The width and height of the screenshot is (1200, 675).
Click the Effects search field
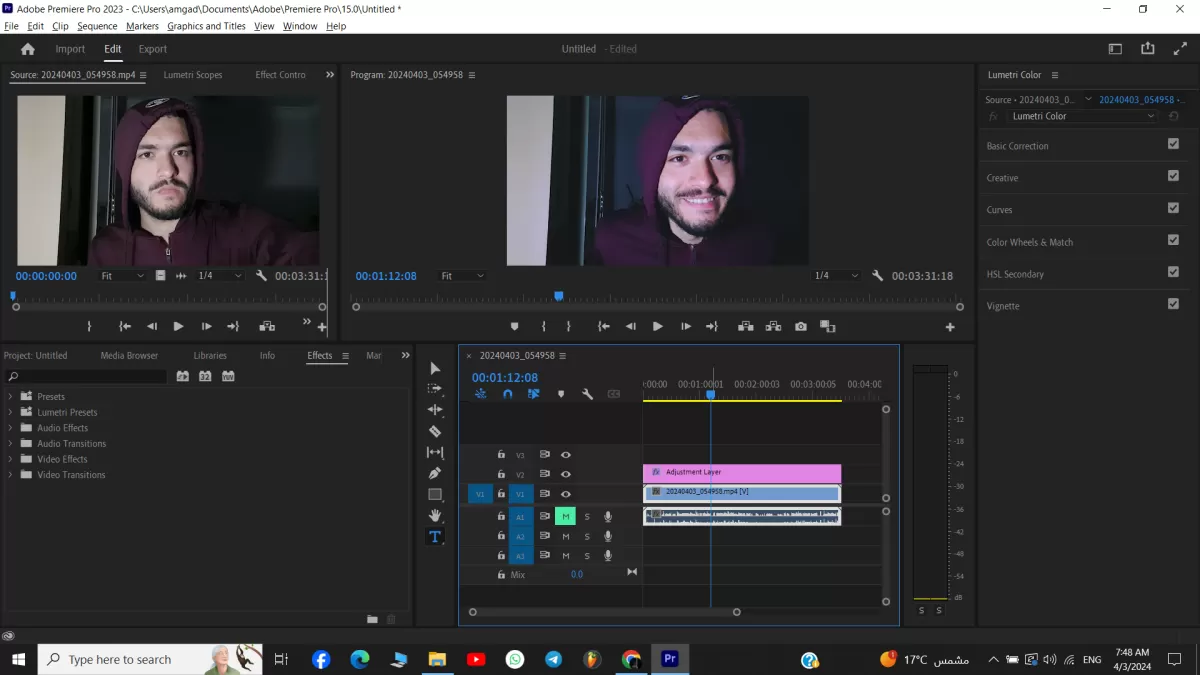(x=86, y=376)
